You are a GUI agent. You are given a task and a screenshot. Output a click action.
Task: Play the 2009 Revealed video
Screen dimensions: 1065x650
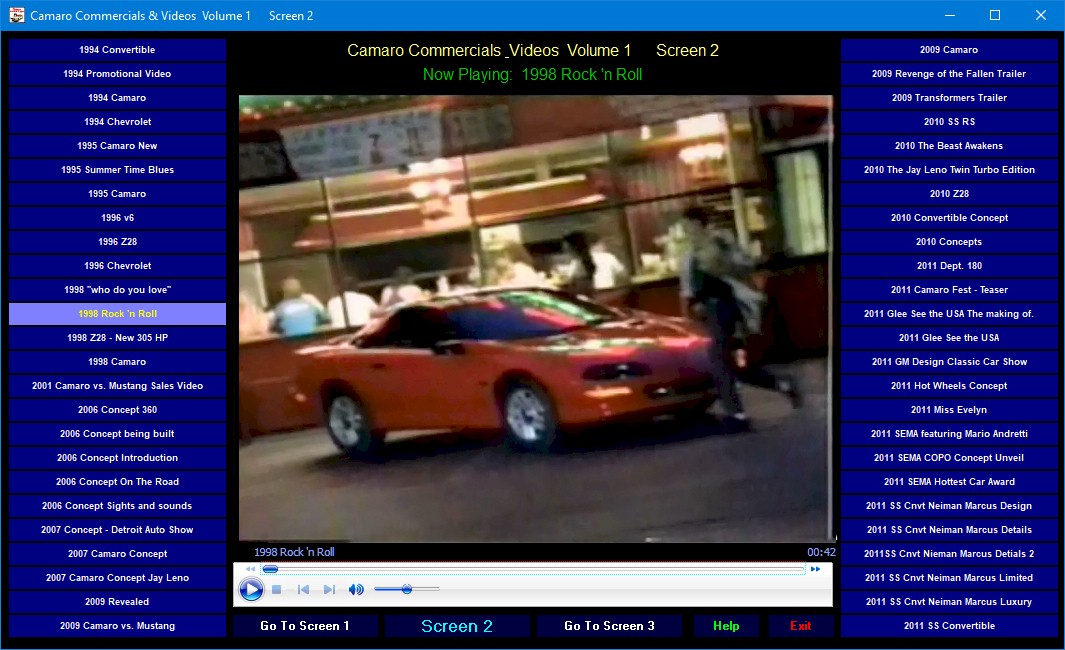118,601
